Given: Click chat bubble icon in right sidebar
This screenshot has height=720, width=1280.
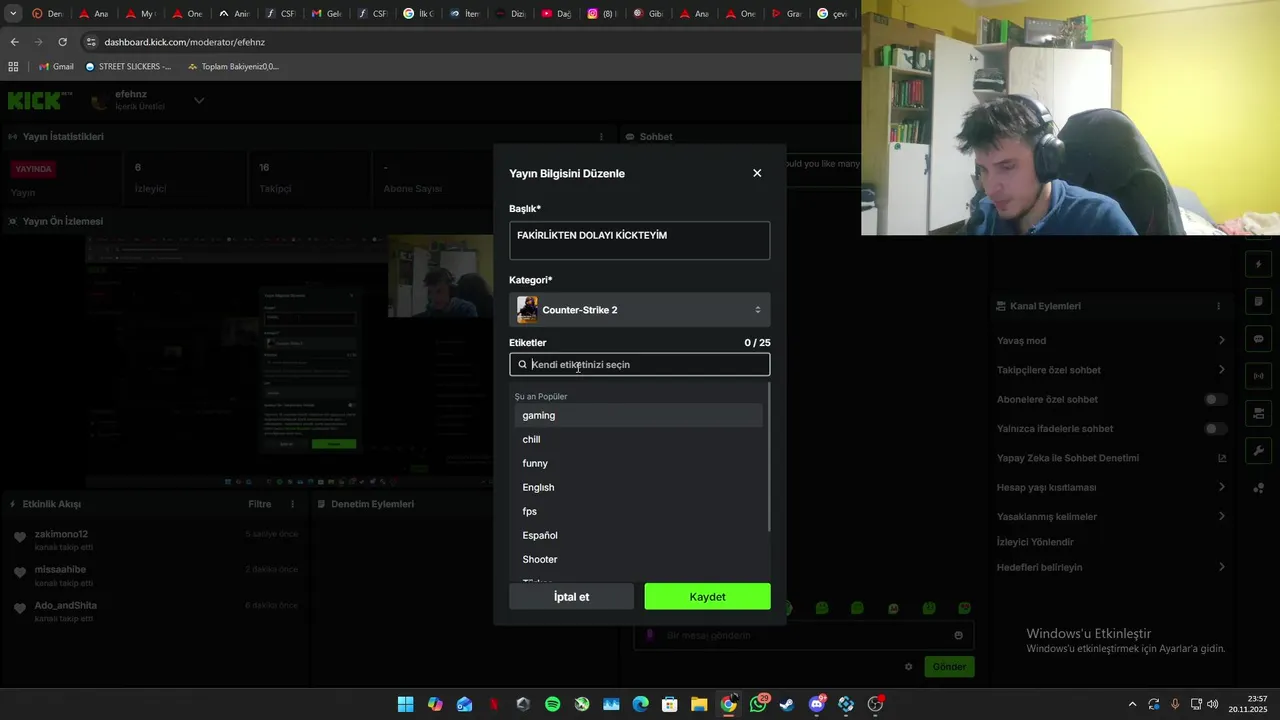Looking at the screenshot, I should click(x=1259, y=339).
